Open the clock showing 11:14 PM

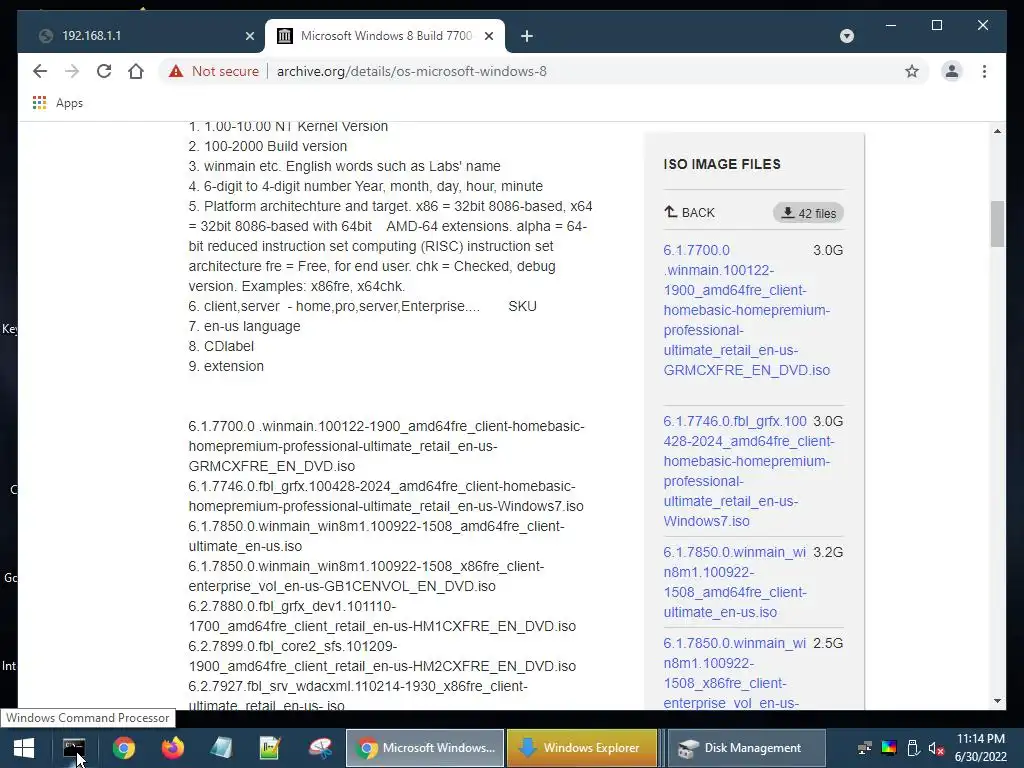[980, 748]
